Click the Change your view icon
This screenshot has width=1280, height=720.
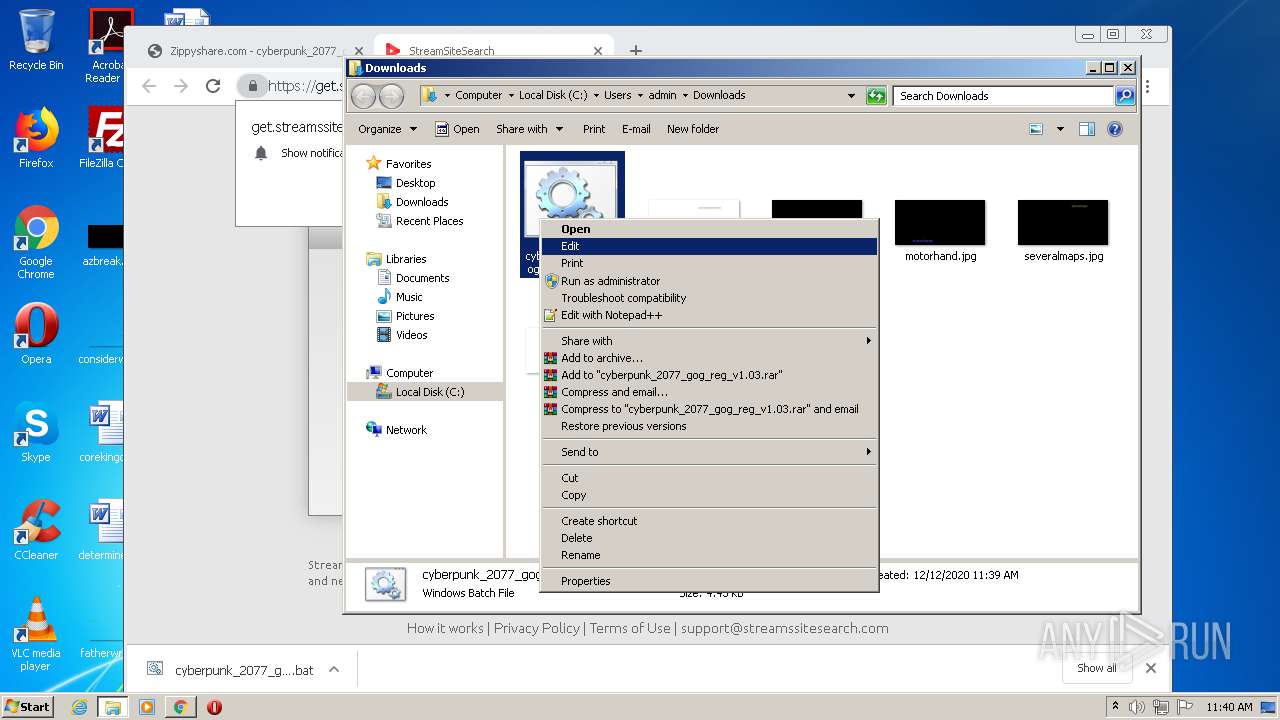(1036, 129)
